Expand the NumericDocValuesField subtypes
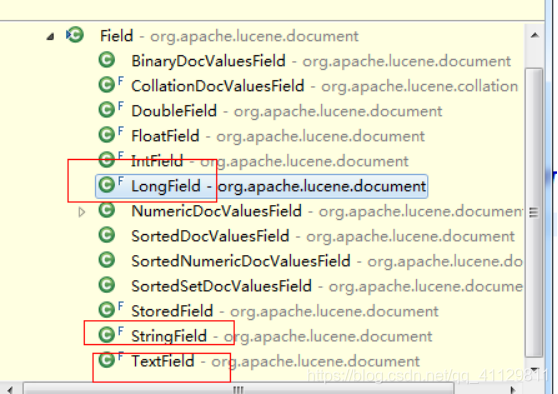Image resolution: width=558 pixels, height=394 pixels. 81,212
